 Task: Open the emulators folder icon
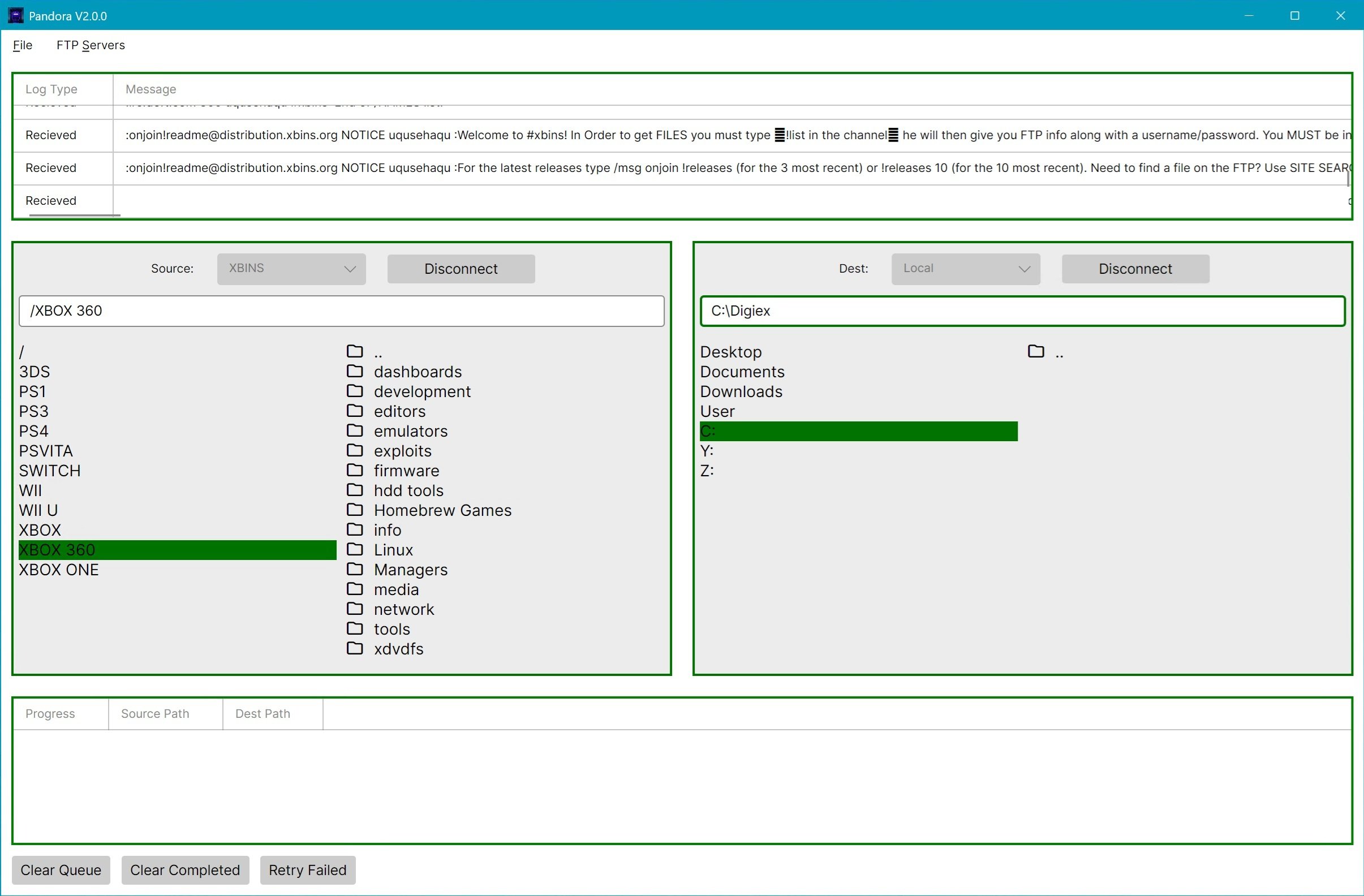(x=355, y=431)
